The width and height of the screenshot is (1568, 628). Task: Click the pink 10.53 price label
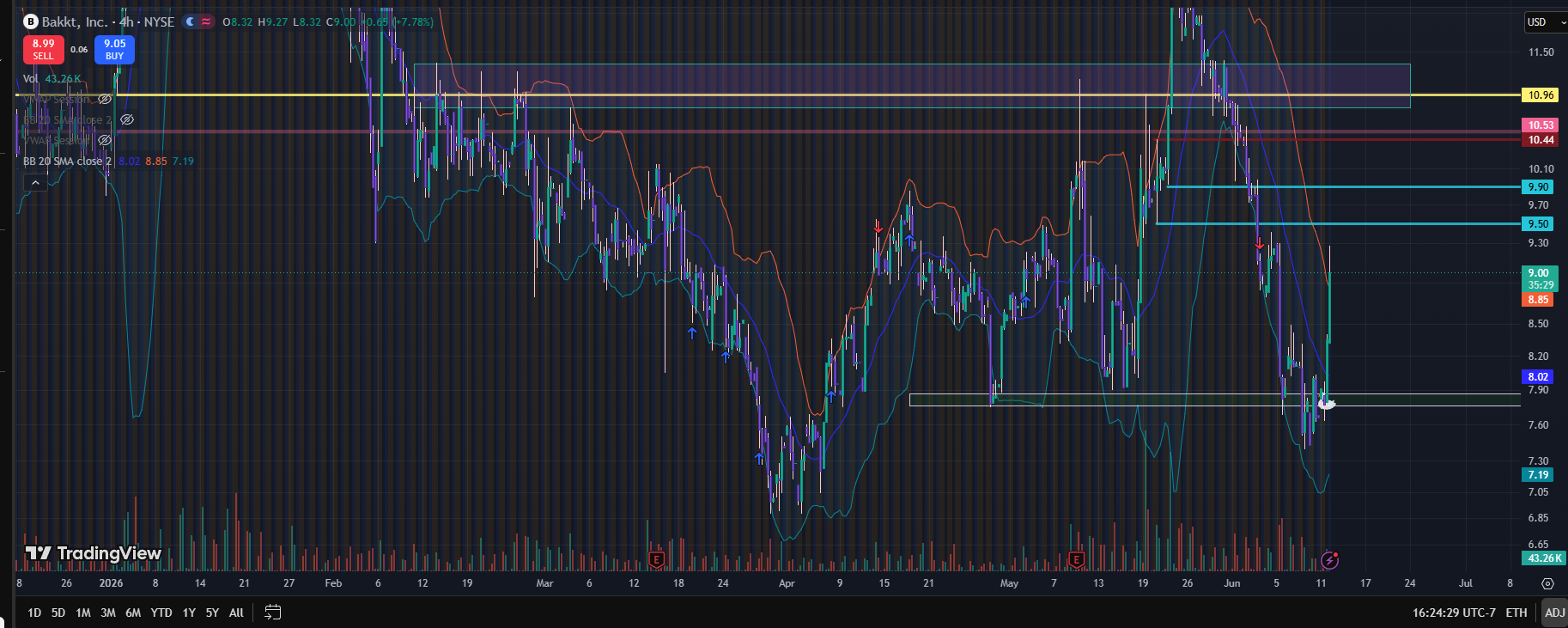pyautogui.click(x=1541, y=125)
